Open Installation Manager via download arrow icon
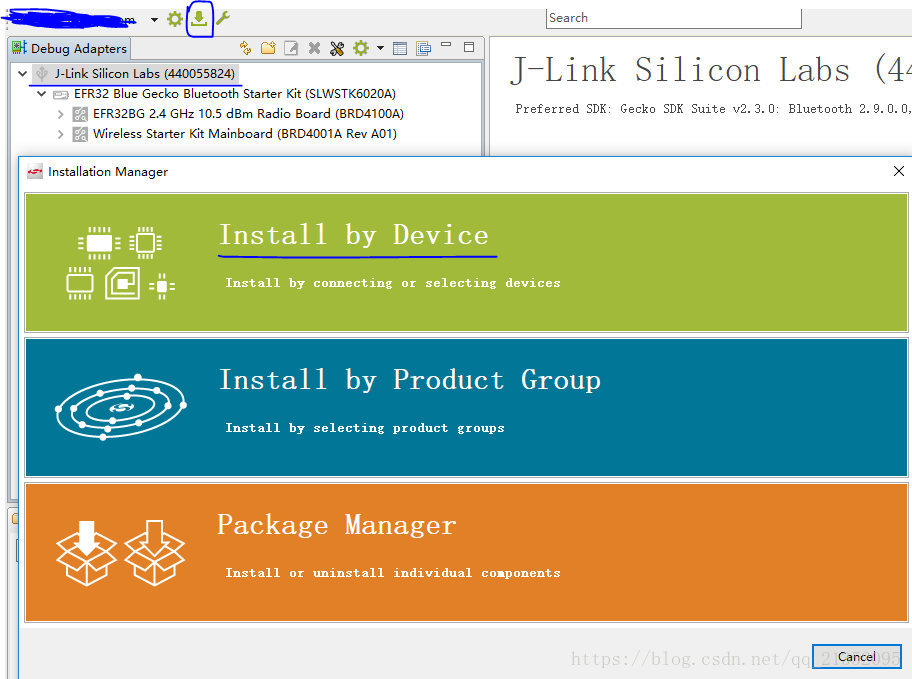 click(x=199, y=19)
